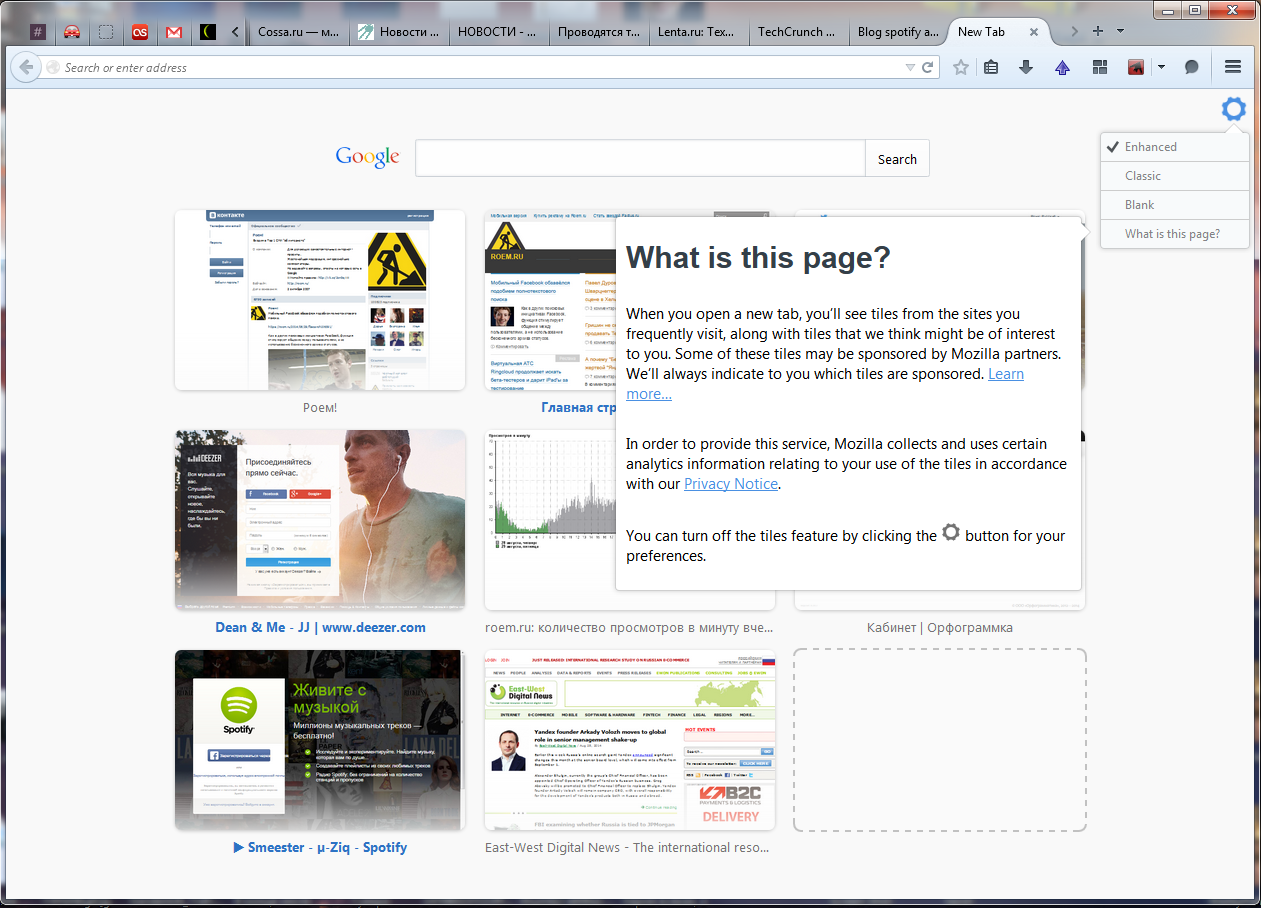Open a new tab with the plus
Viewport: 1261px width, 908px height.
[x=1098, y=32]
